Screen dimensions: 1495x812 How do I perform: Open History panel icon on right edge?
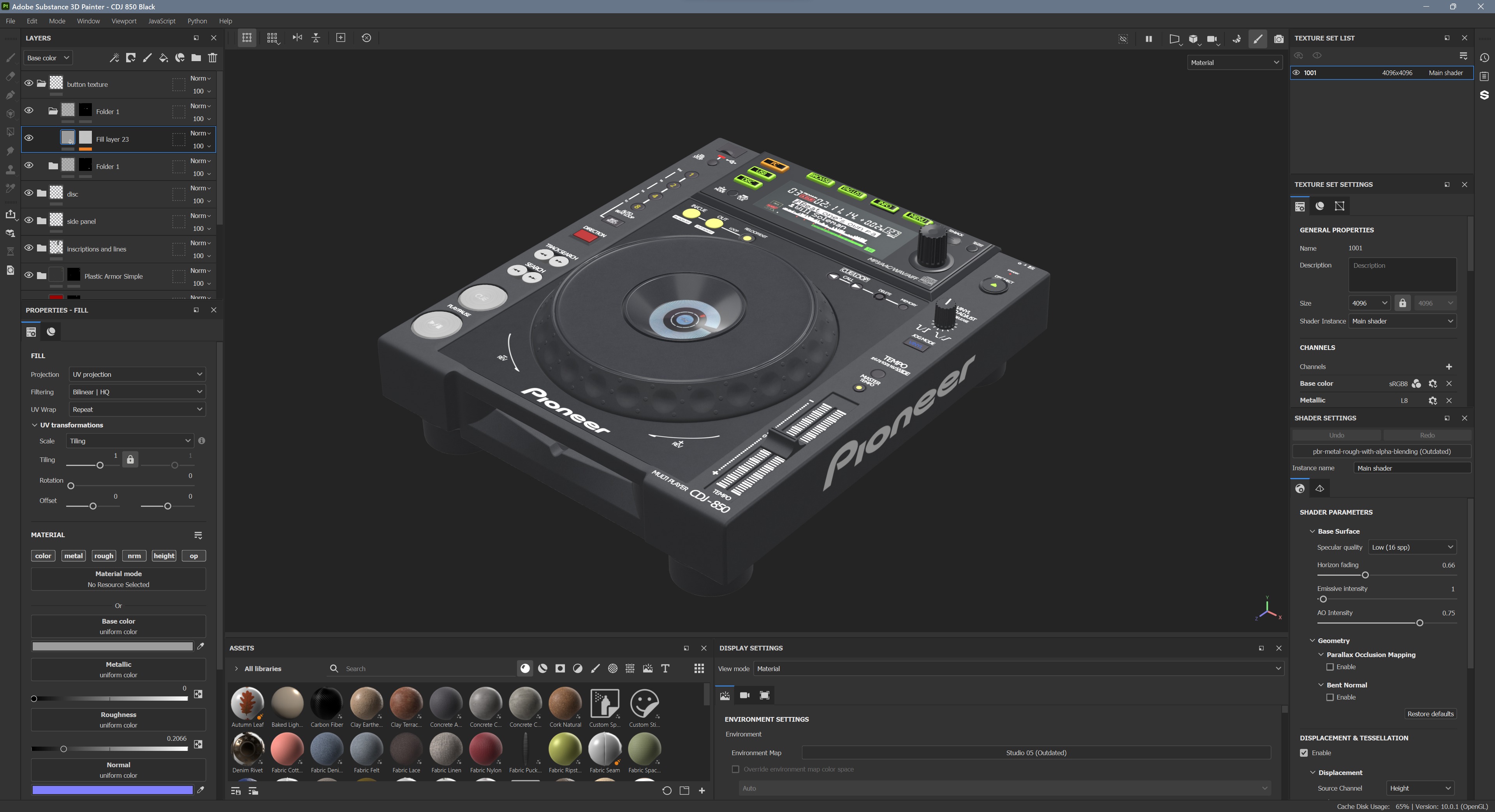pos(1484,58)
